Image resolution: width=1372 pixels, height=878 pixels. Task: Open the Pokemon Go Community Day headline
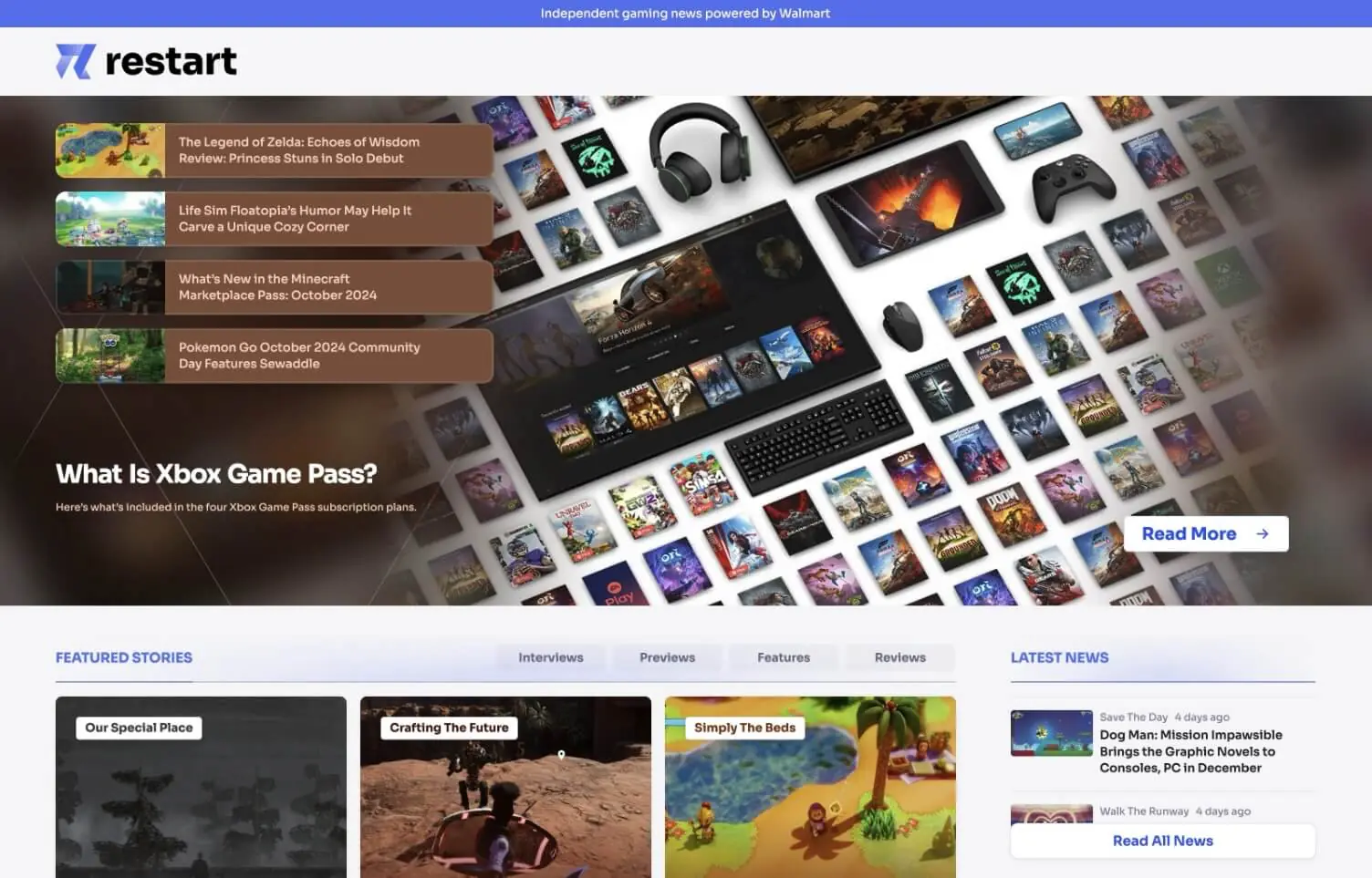tap(299, 356)
